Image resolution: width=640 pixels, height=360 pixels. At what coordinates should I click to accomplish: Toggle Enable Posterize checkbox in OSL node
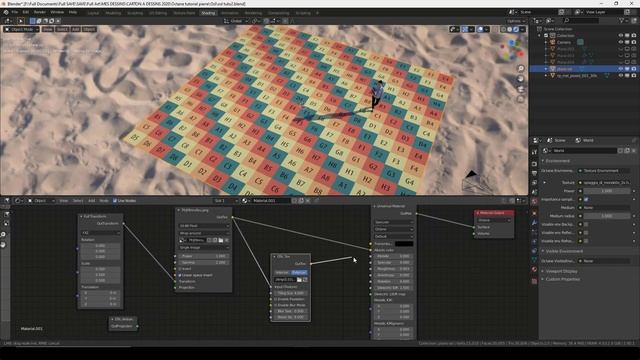click(276, 299)
